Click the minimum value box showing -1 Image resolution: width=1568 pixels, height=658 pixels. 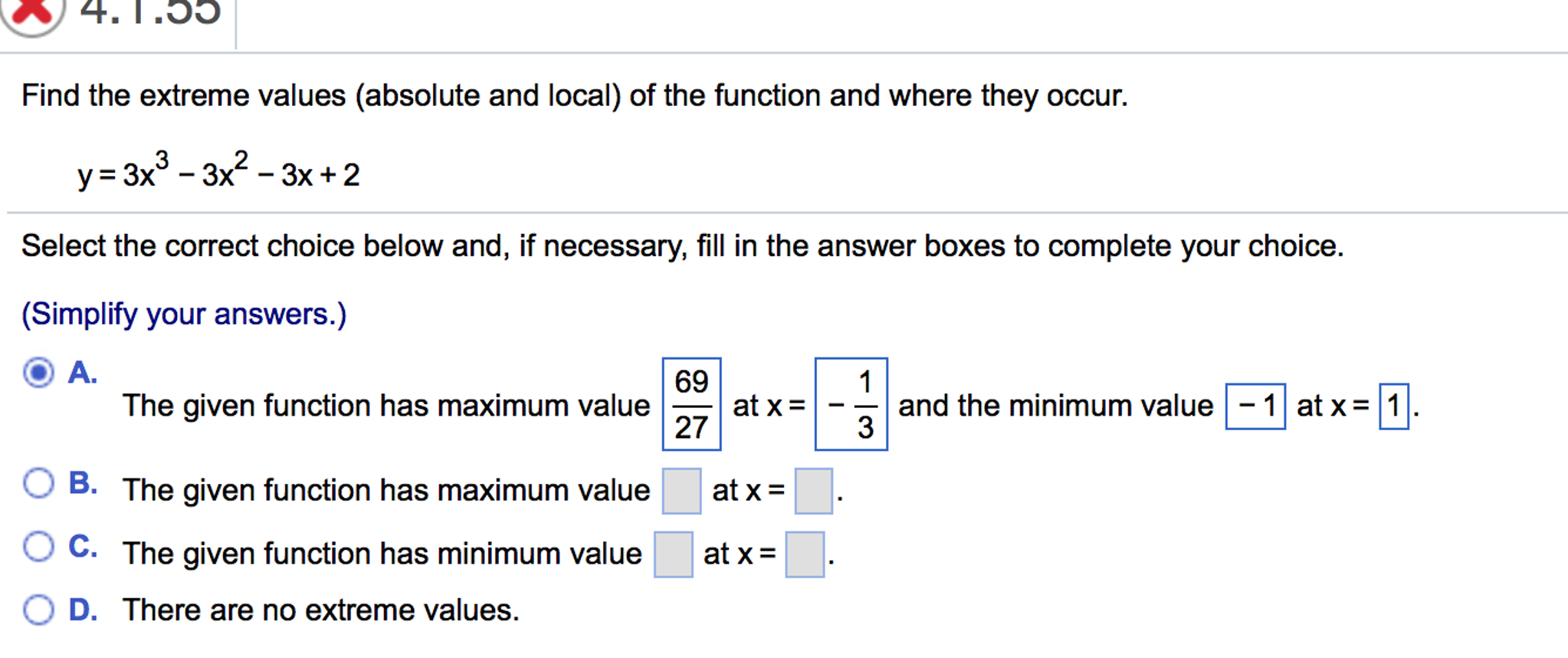point(1255,406)
